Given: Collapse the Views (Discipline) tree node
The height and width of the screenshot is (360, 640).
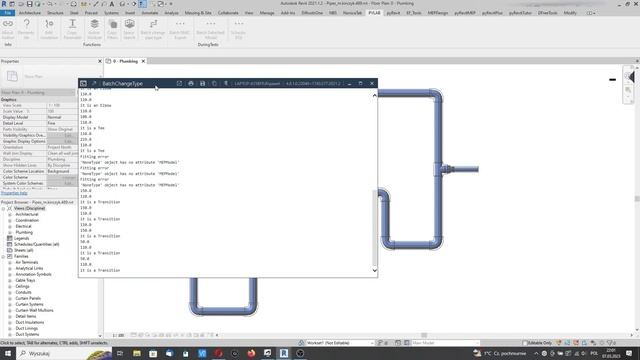Looking at the screenshot, I should click(x=4, y=209).
